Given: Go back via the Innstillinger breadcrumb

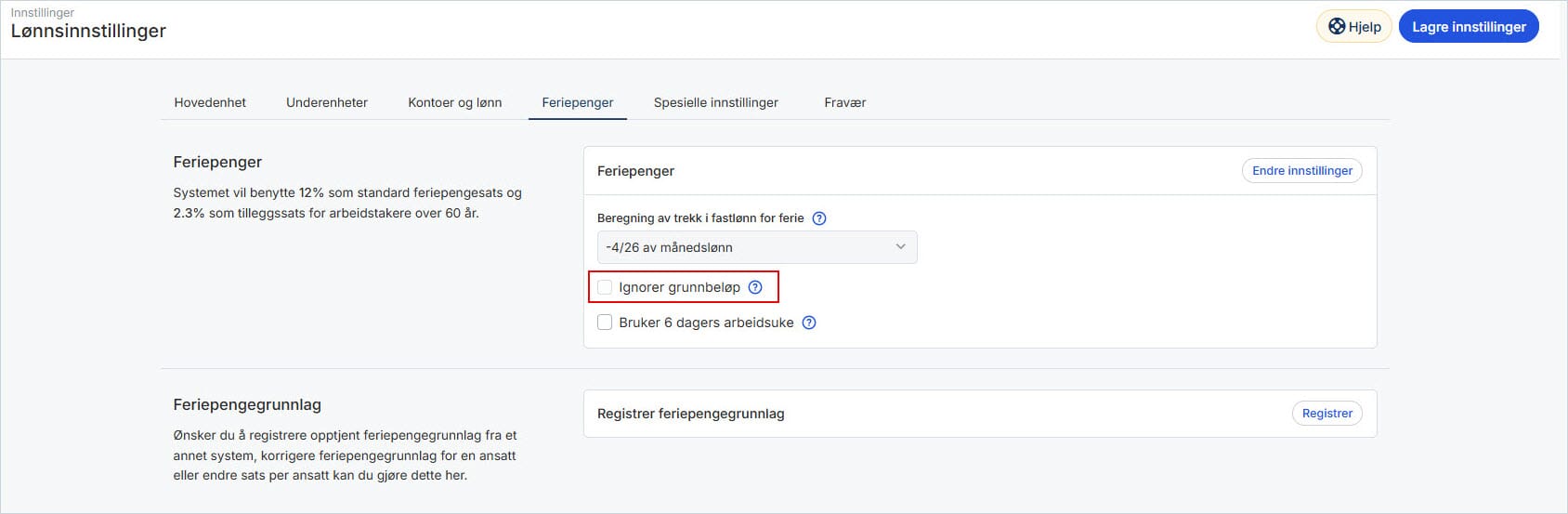Looking at the screenshot, I should pos(42,12).
